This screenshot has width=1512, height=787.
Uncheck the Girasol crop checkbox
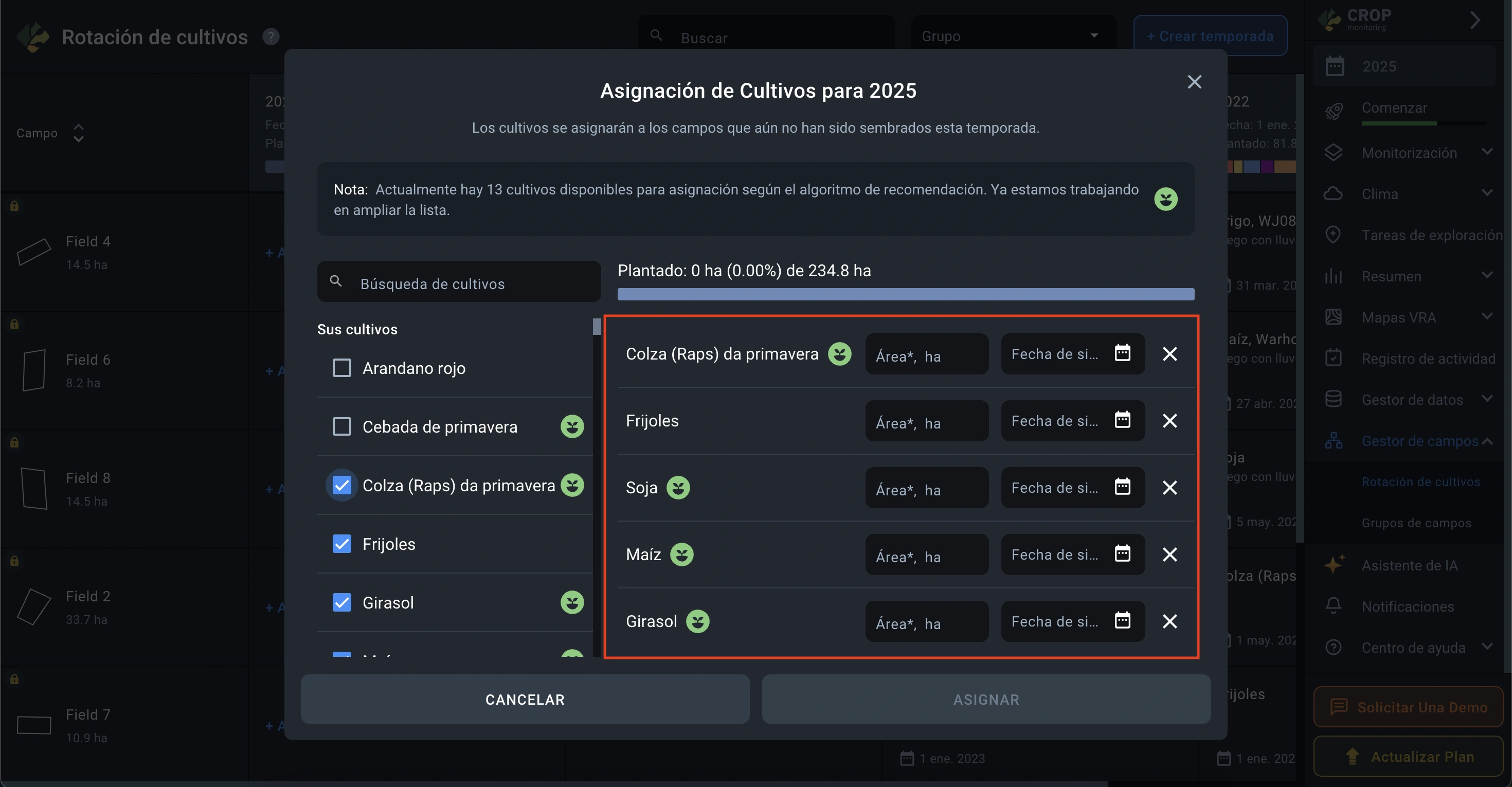tap(341, 602)
